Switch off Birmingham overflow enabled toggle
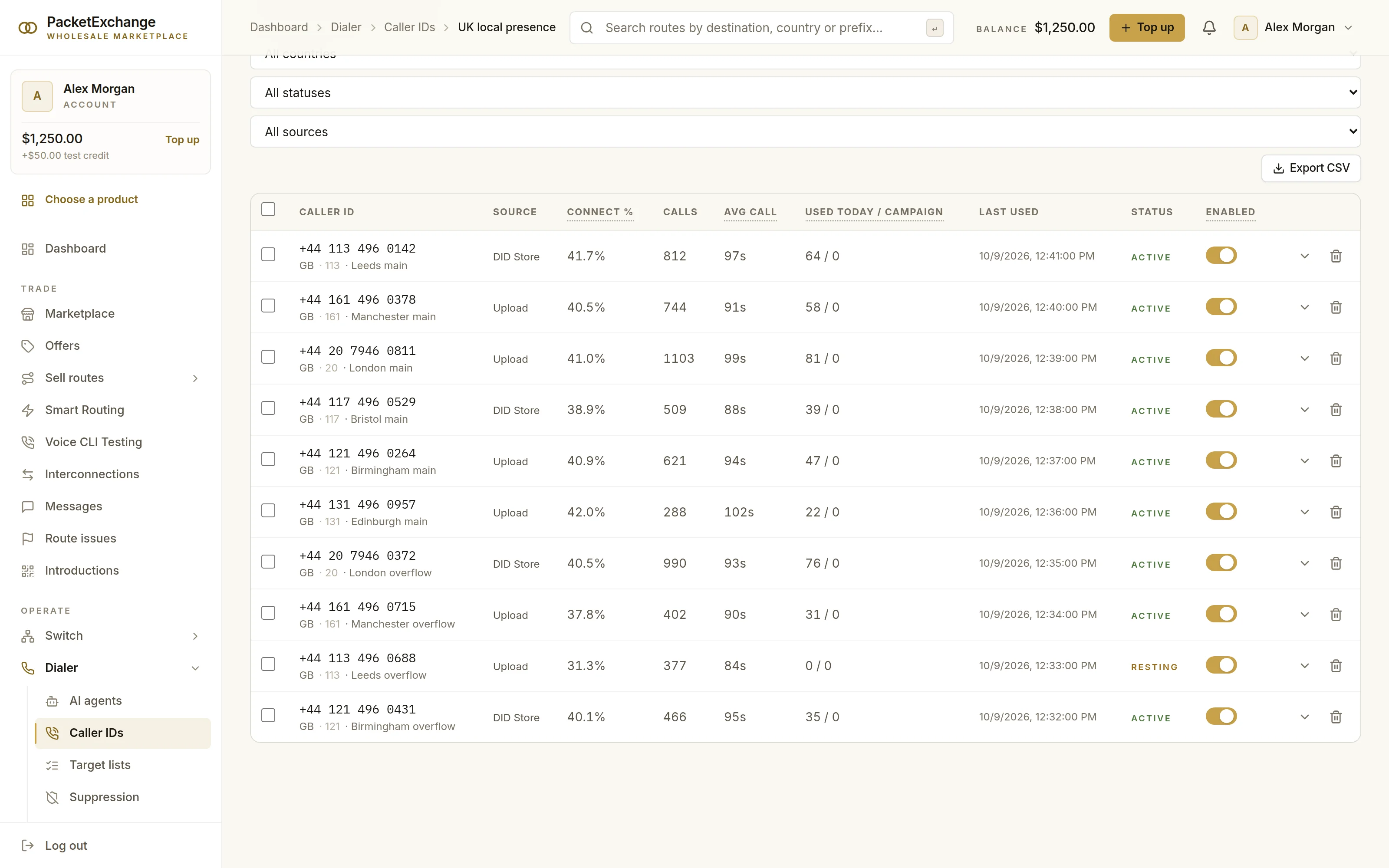1389x868 pixels. tap(1221, 717)
